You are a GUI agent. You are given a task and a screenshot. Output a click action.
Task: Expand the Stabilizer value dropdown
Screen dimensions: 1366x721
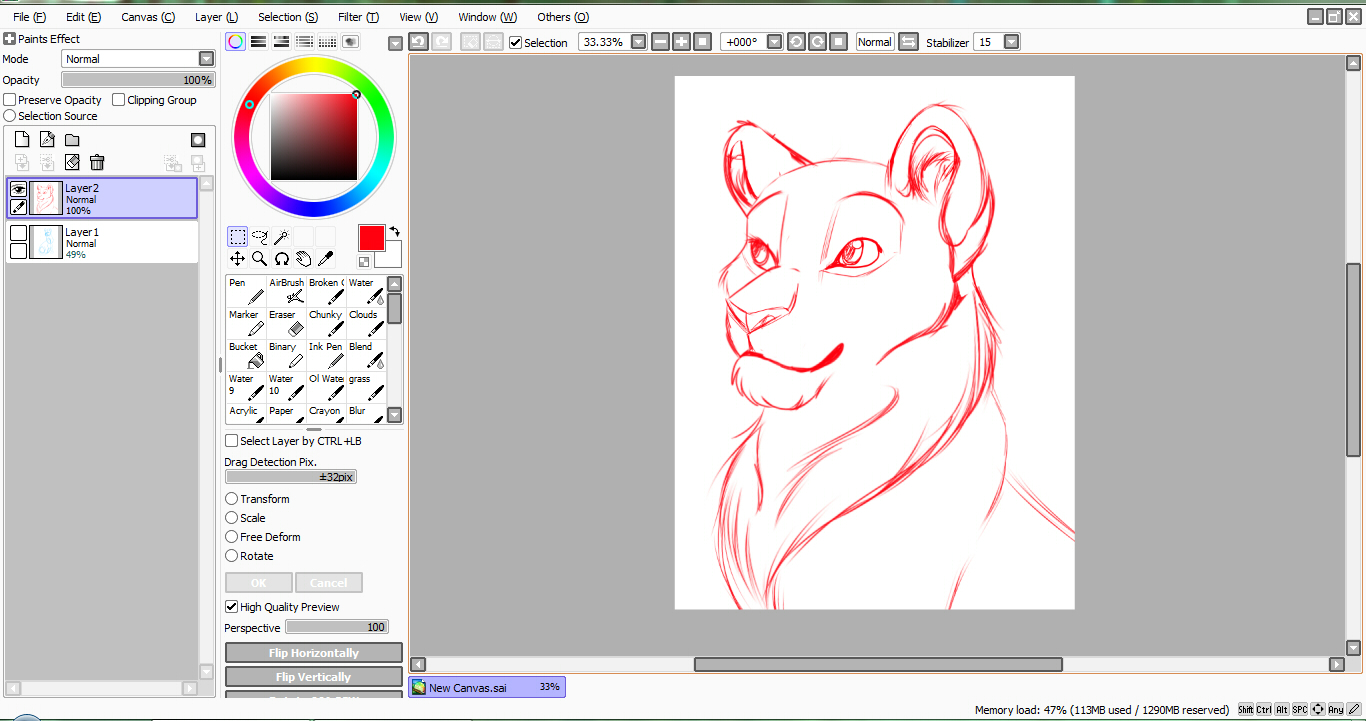click(1011, 42)
